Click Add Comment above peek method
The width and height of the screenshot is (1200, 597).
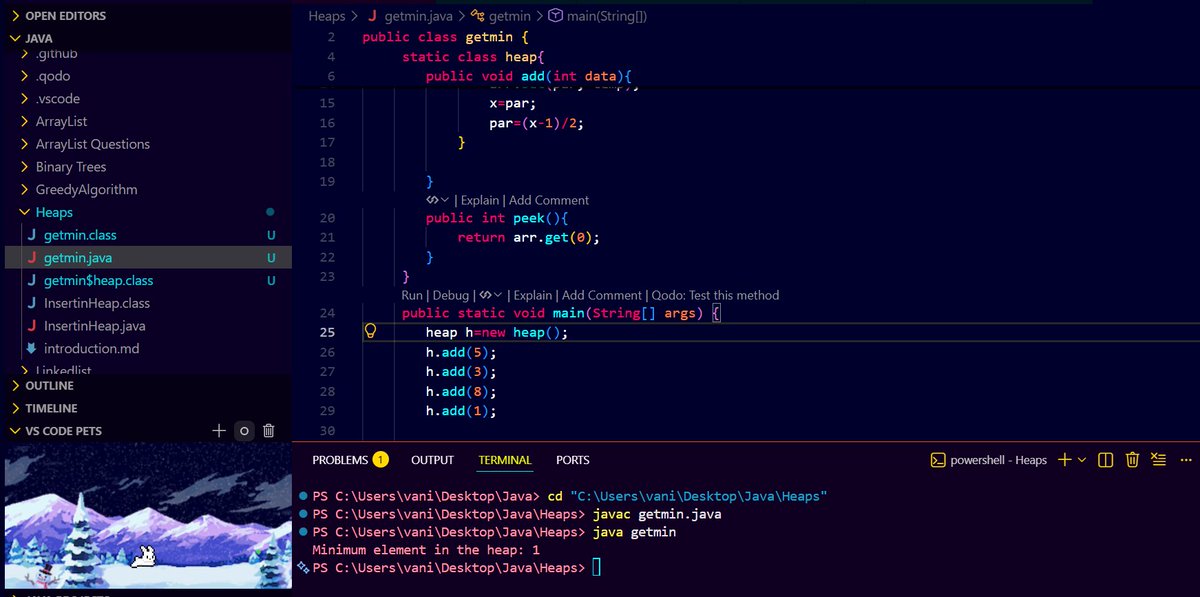(549, 200)
